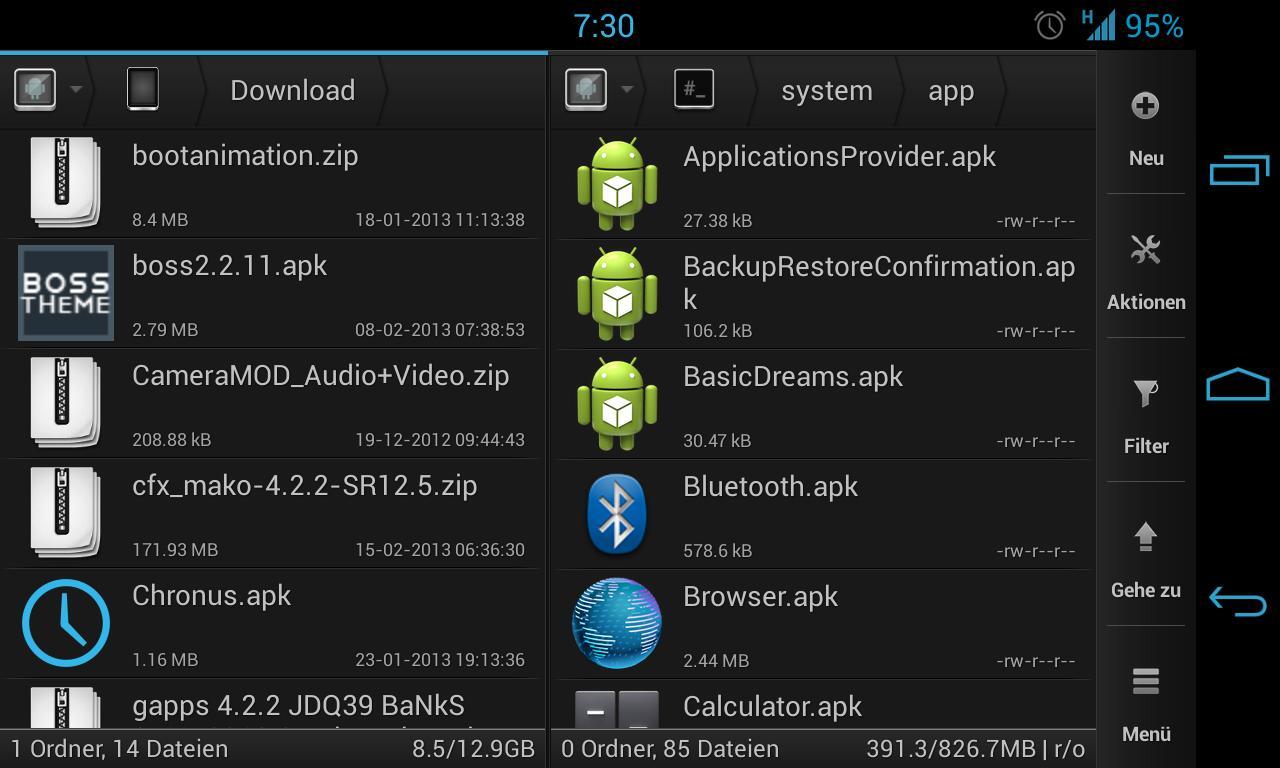Tap the Browser.apk globe icon
Screen dimensions: 1280x768
[617, 623]
